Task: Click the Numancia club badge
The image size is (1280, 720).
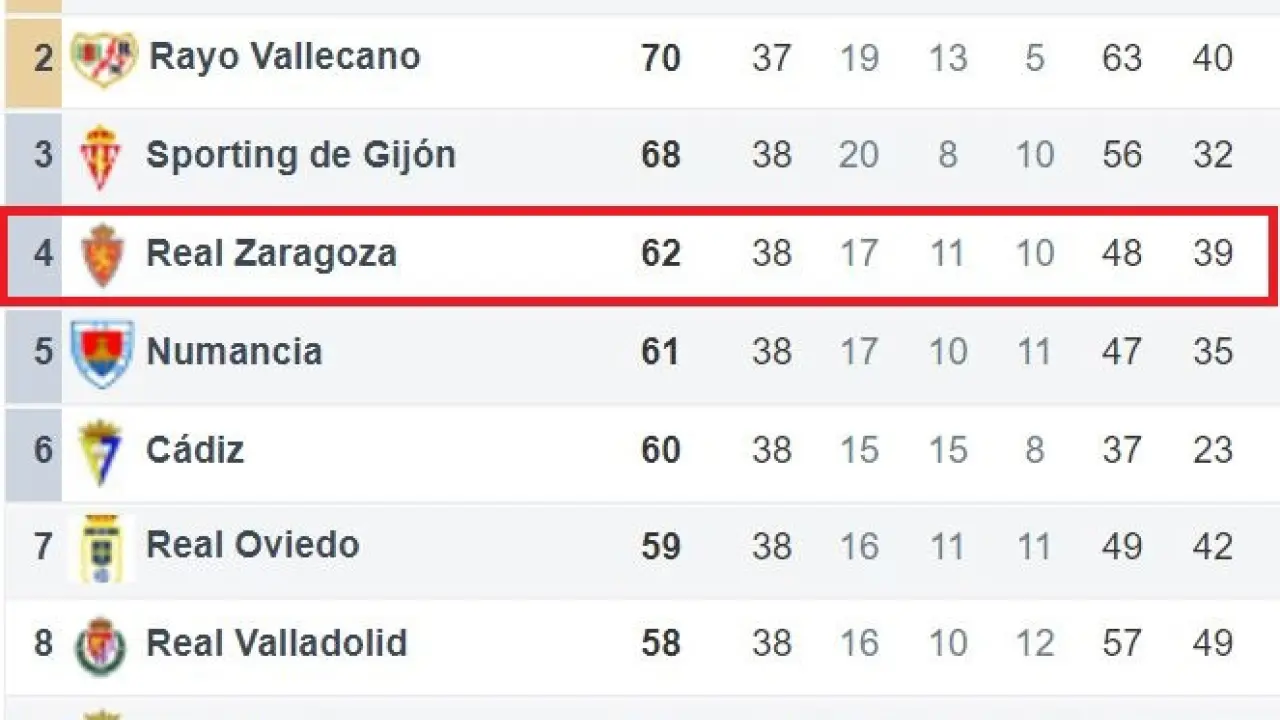Action: coord(102,353)
